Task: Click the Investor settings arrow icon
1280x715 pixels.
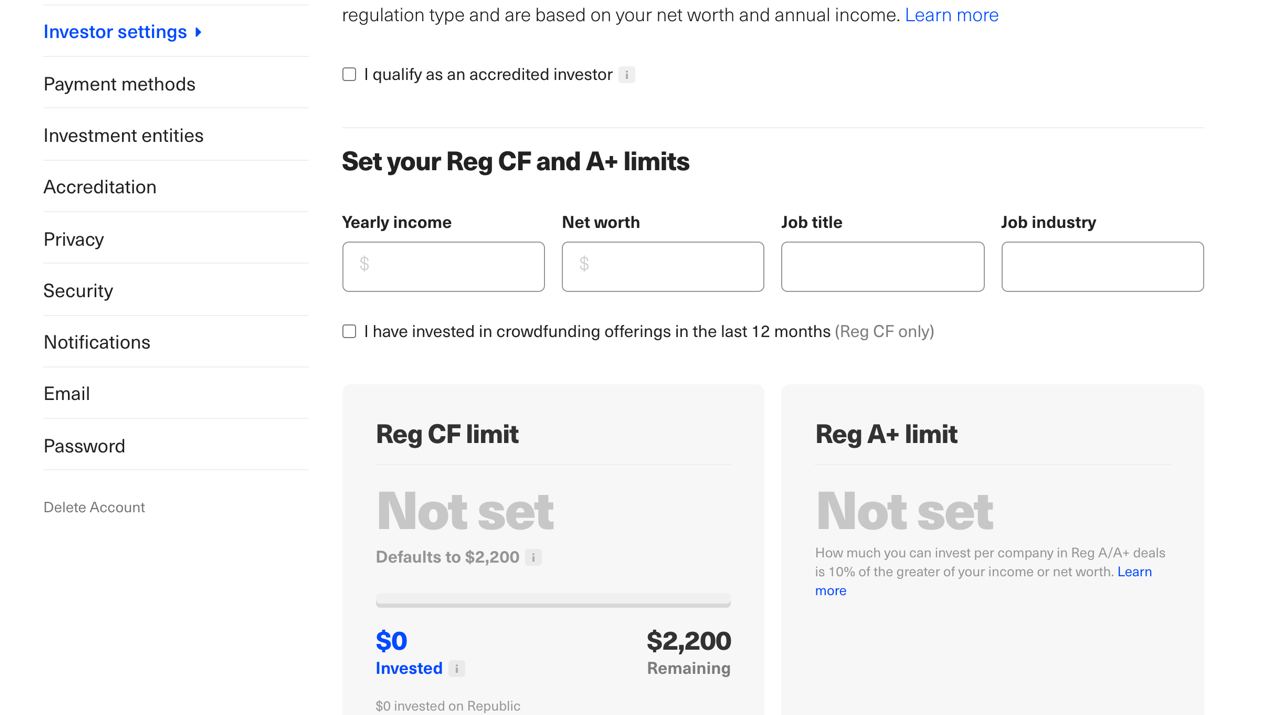Action: (199, 32)
